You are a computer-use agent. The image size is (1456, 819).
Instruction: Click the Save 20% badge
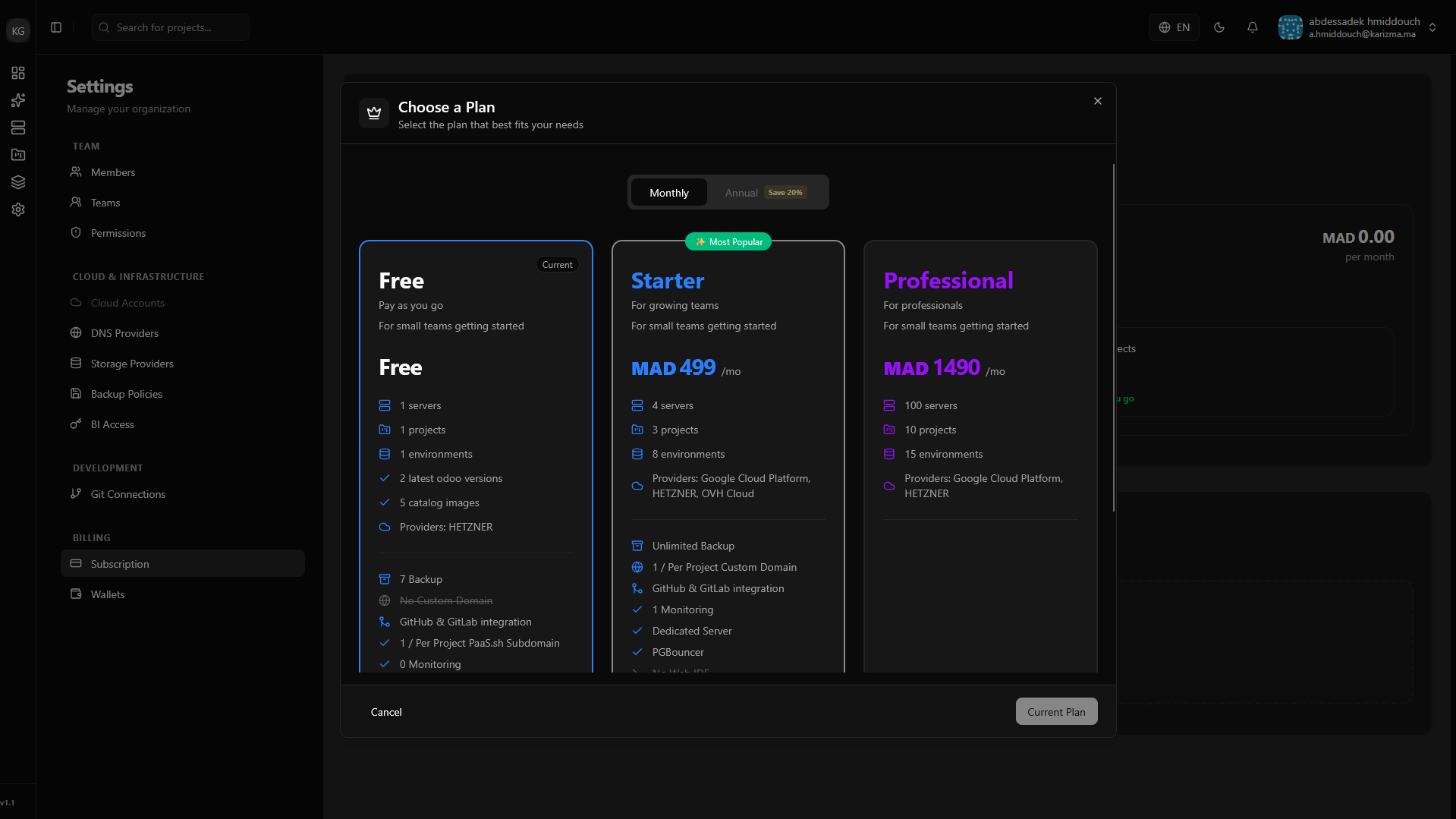[x=785, y=193]
